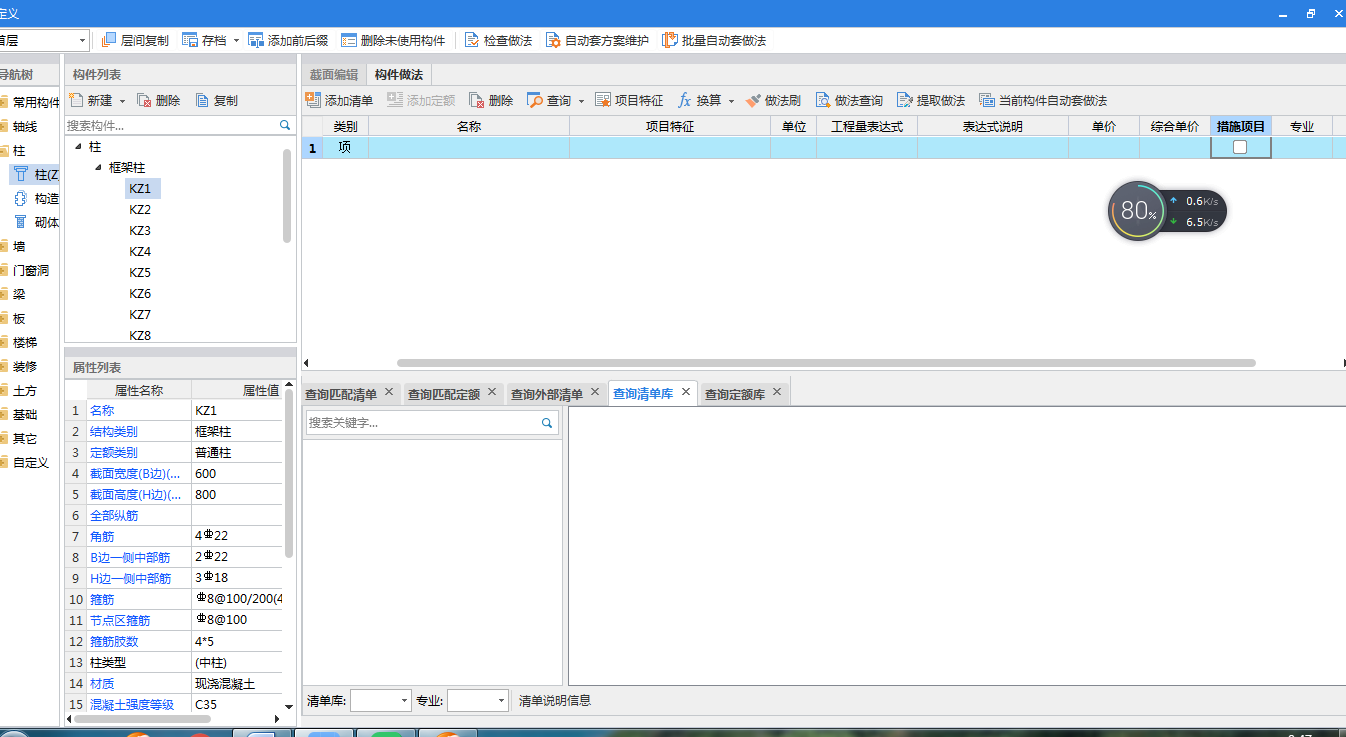Click 添加定额 button
1346x737 pixels.
(421, 100)
